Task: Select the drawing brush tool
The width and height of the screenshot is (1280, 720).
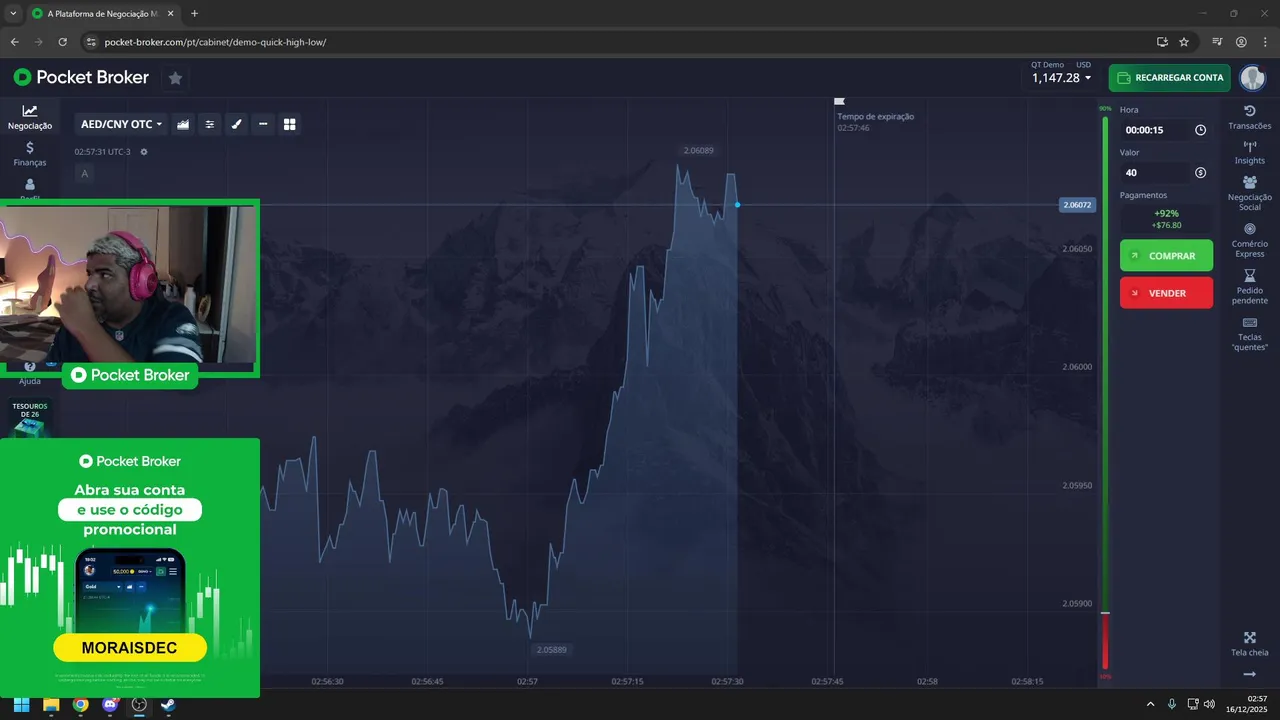Action: coord(237,124)
